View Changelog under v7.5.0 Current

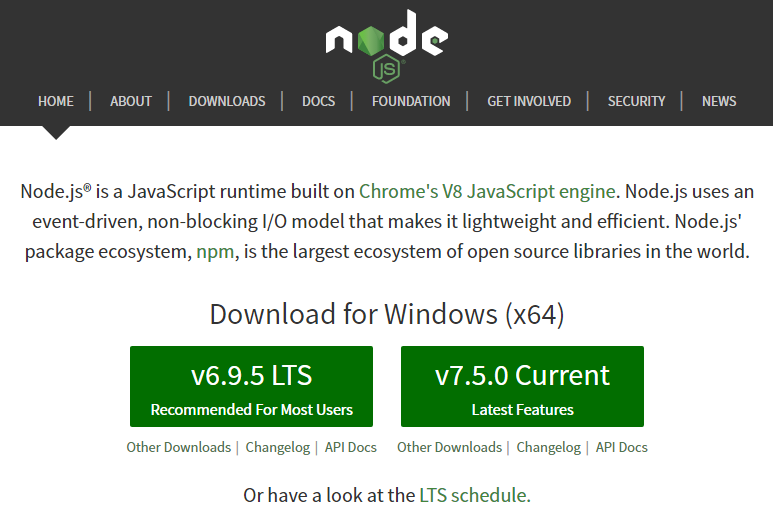pyautogui.click(x=549, y=447)
